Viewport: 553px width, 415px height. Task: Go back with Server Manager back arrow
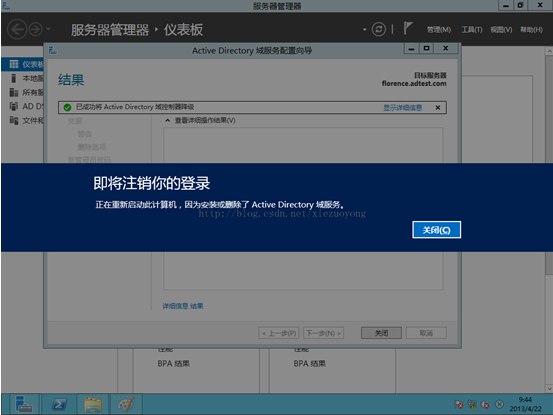[x=17, y=29]
